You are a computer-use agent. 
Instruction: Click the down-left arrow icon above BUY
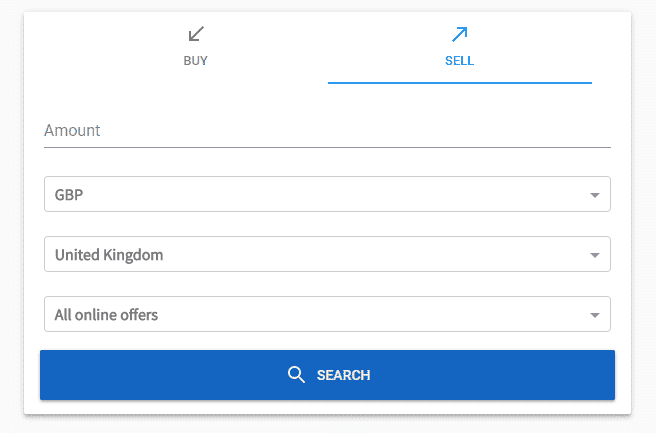[196, 34]
